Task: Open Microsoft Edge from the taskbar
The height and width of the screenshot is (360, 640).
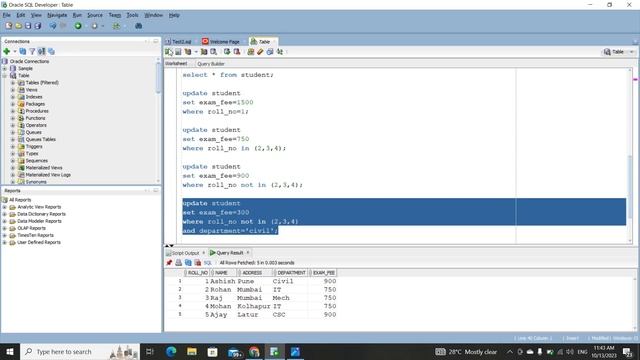Action: click(x=171, y=352)
